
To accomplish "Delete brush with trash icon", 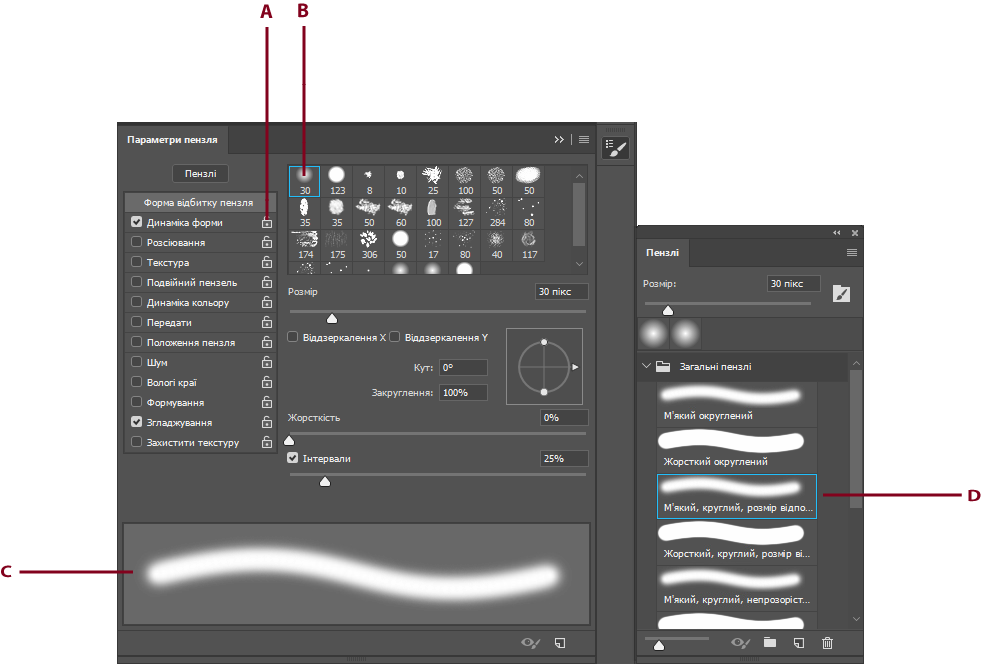I will 827,643.
